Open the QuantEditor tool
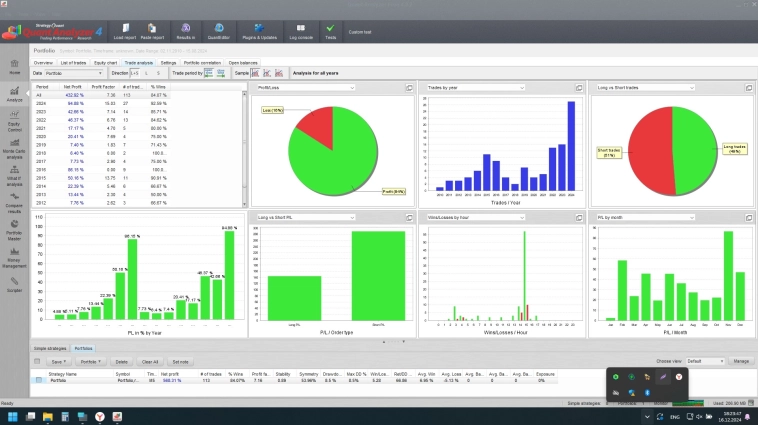The height and width of the screenshot is (425, 758). pyautogui.click(x=217, y=32)
